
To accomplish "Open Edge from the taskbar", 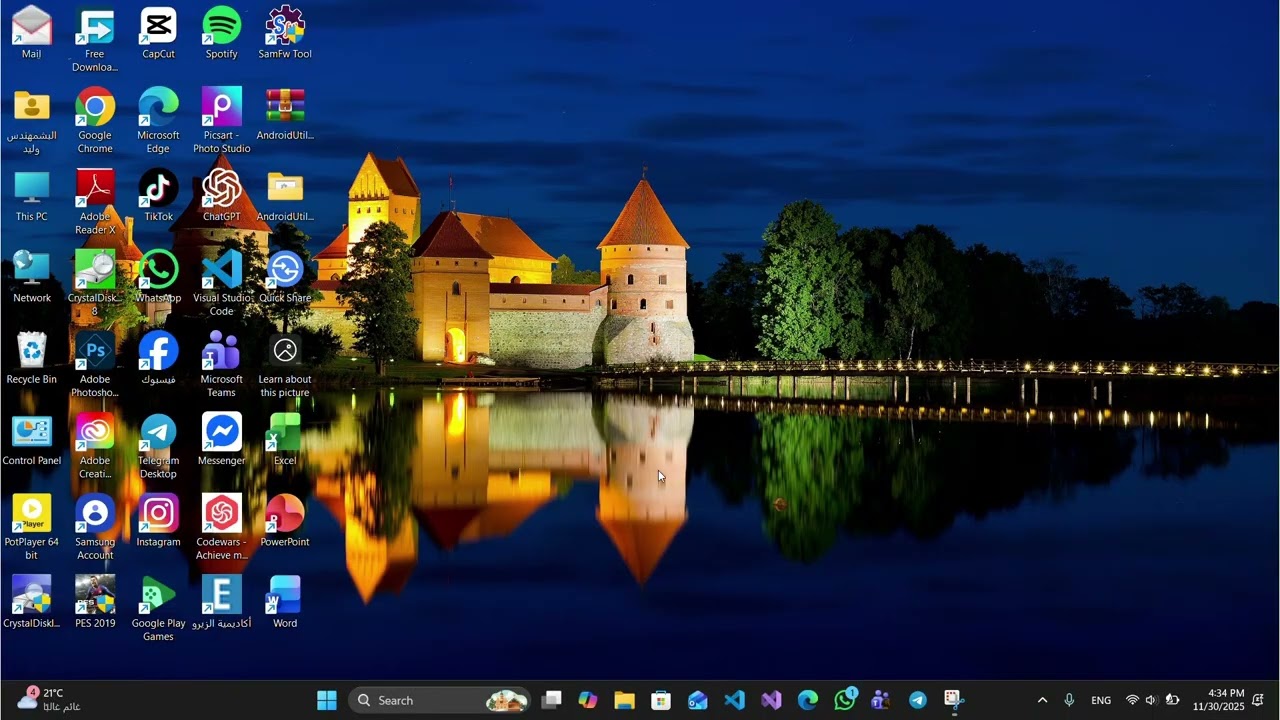I will point(808,700).
